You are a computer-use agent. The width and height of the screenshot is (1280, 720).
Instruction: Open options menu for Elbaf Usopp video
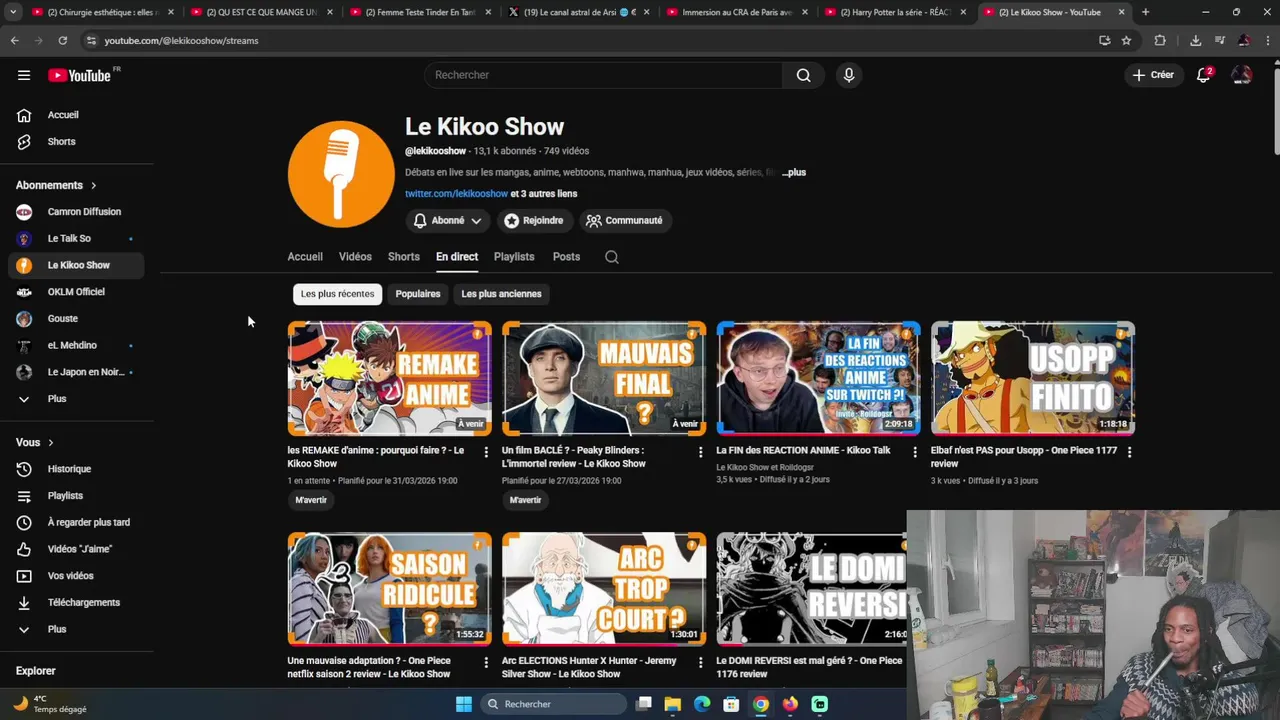click(x=1129, y=452)
